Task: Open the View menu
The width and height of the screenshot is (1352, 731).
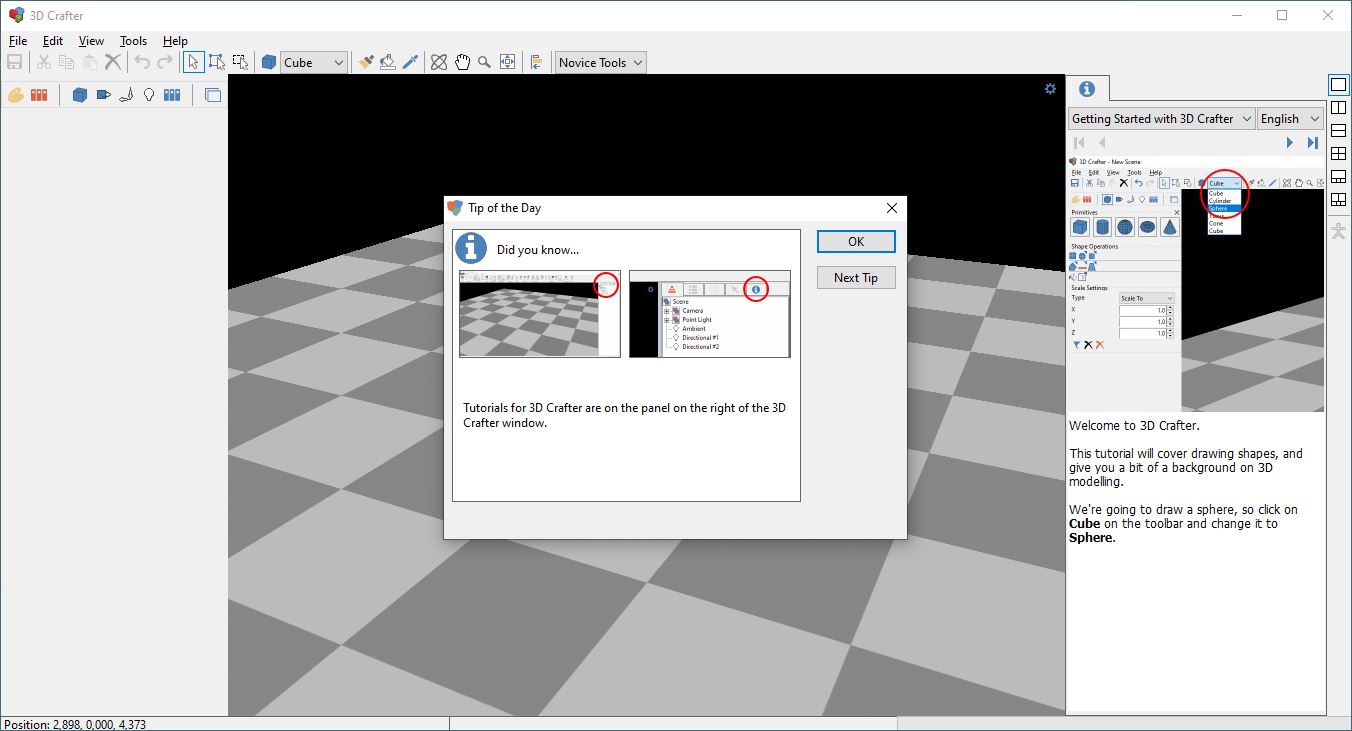Action: pos(91,41)
